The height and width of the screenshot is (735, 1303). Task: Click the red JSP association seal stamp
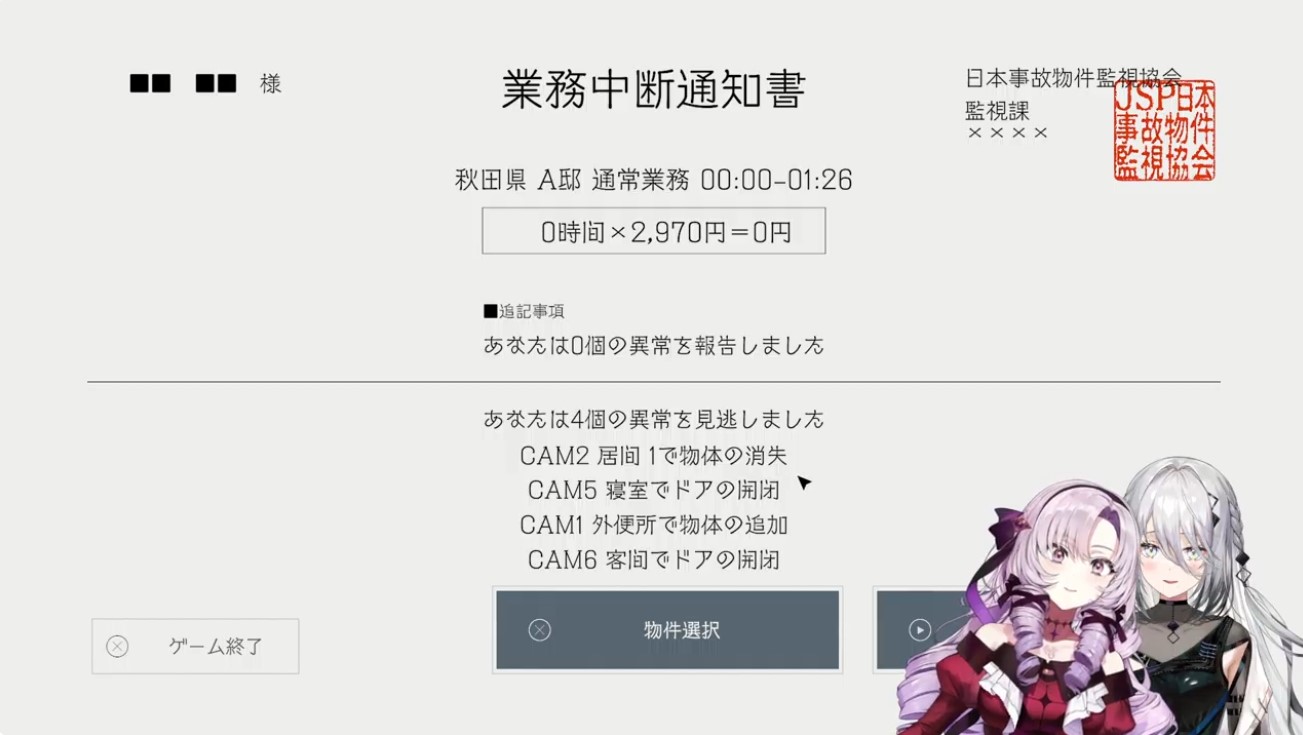[1165, 131]
